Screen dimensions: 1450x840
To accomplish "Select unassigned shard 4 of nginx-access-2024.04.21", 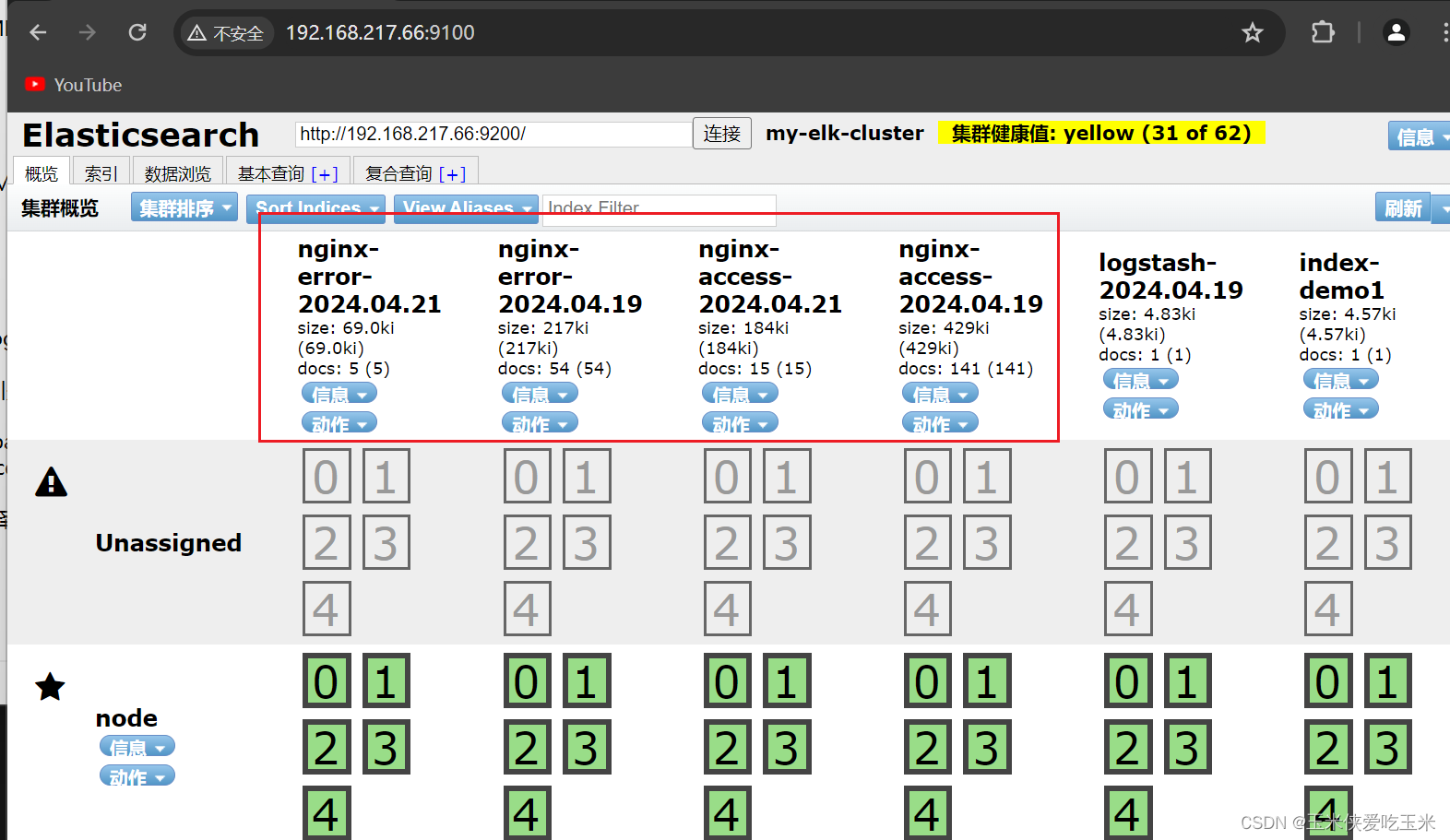I will (x=728, y=609).
